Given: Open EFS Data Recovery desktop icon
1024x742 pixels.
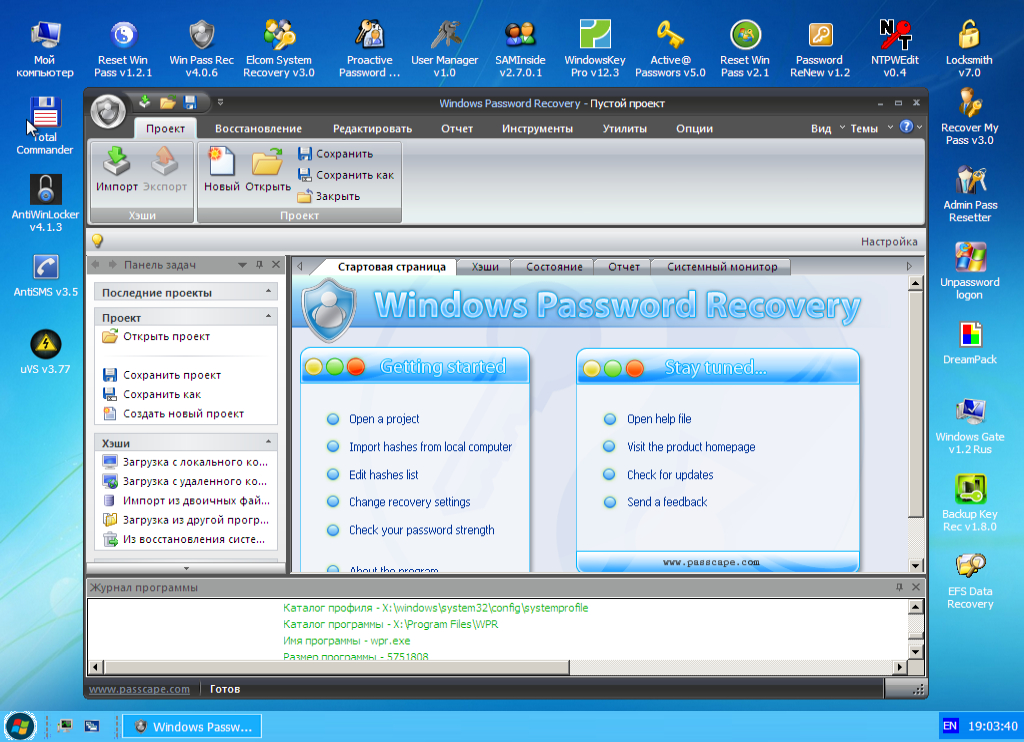Looking at the screenshot, I should pyautogui.click(x=970, y=581).
